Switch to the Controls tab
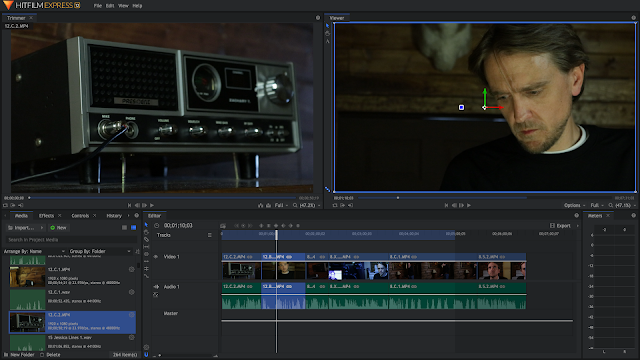Viewport: 640px width, 360px height. (x=80, y=216)
